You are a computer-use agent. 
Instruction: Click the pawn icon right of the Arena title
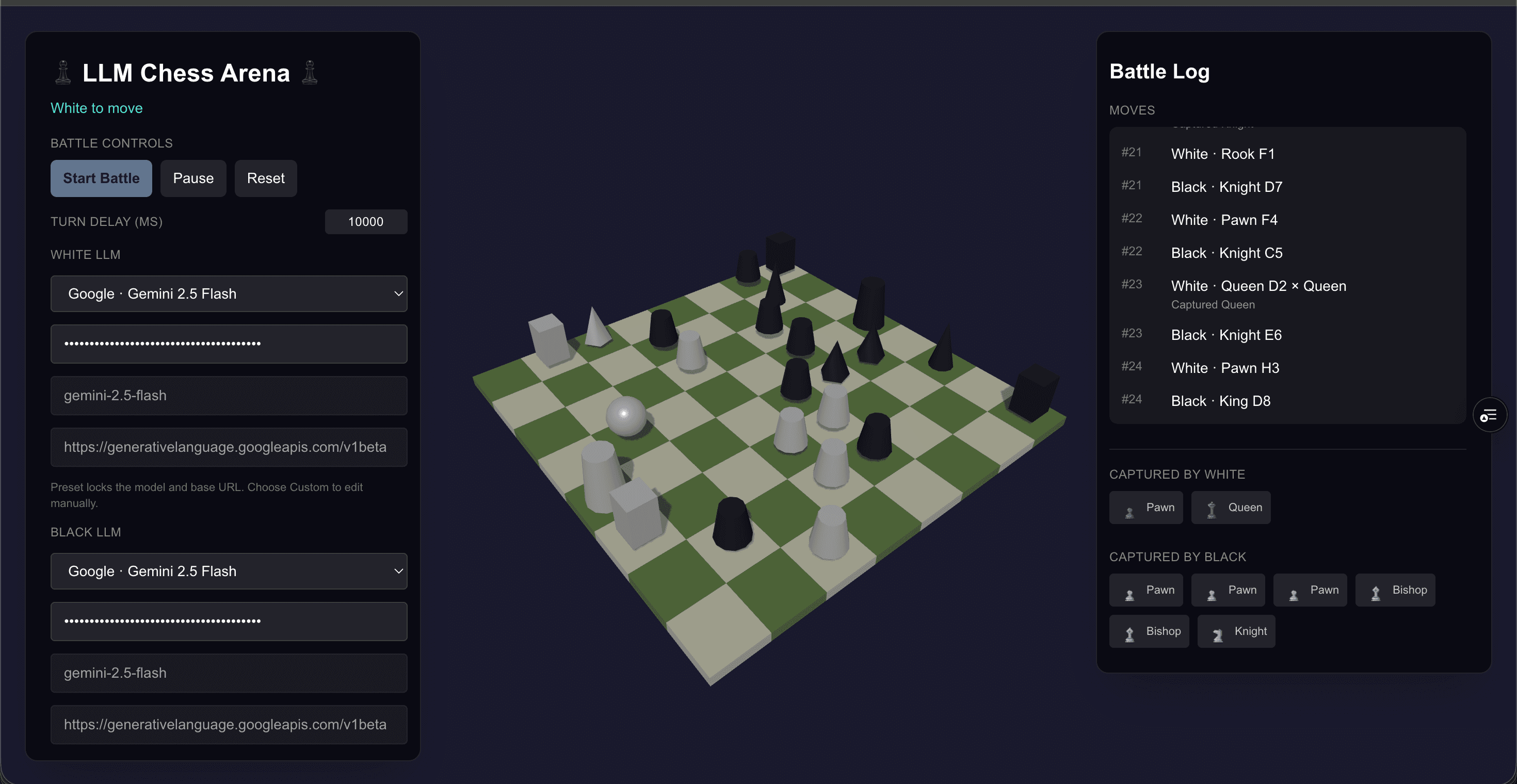click(309, 73)
